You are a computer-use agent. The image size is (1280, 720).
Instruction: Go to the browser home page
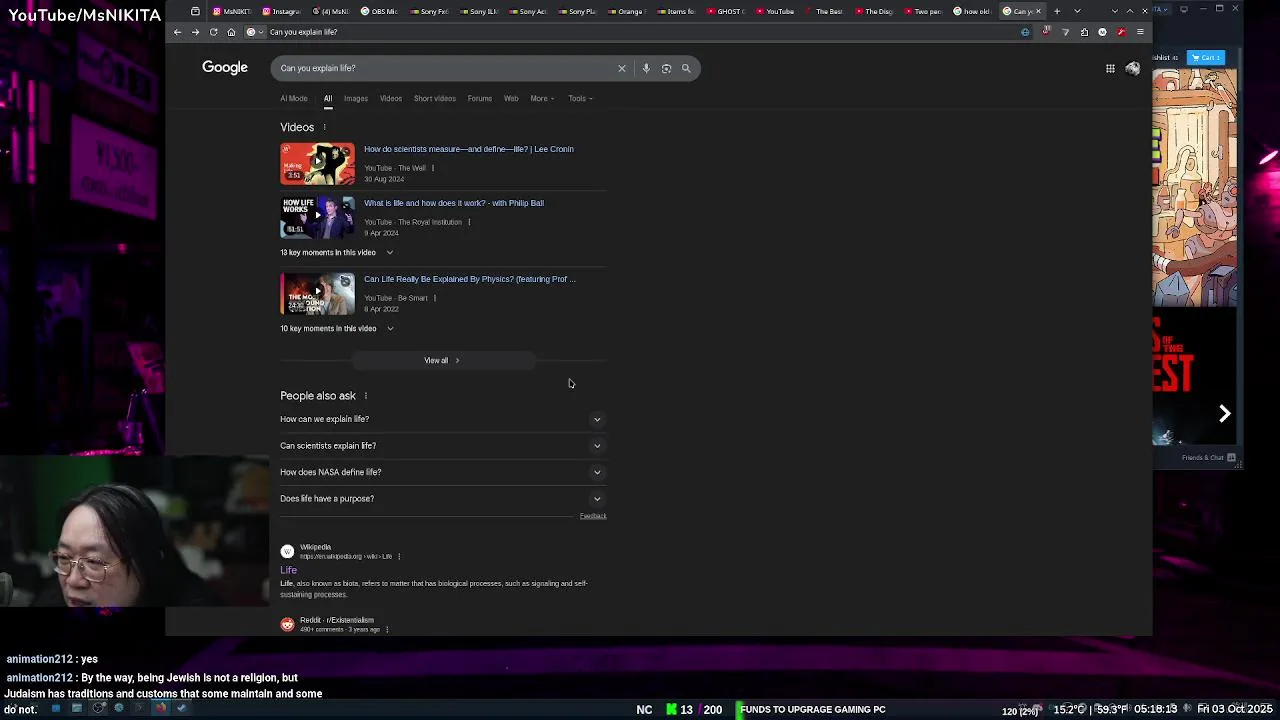pyautogui.click(x=231, y=32)
